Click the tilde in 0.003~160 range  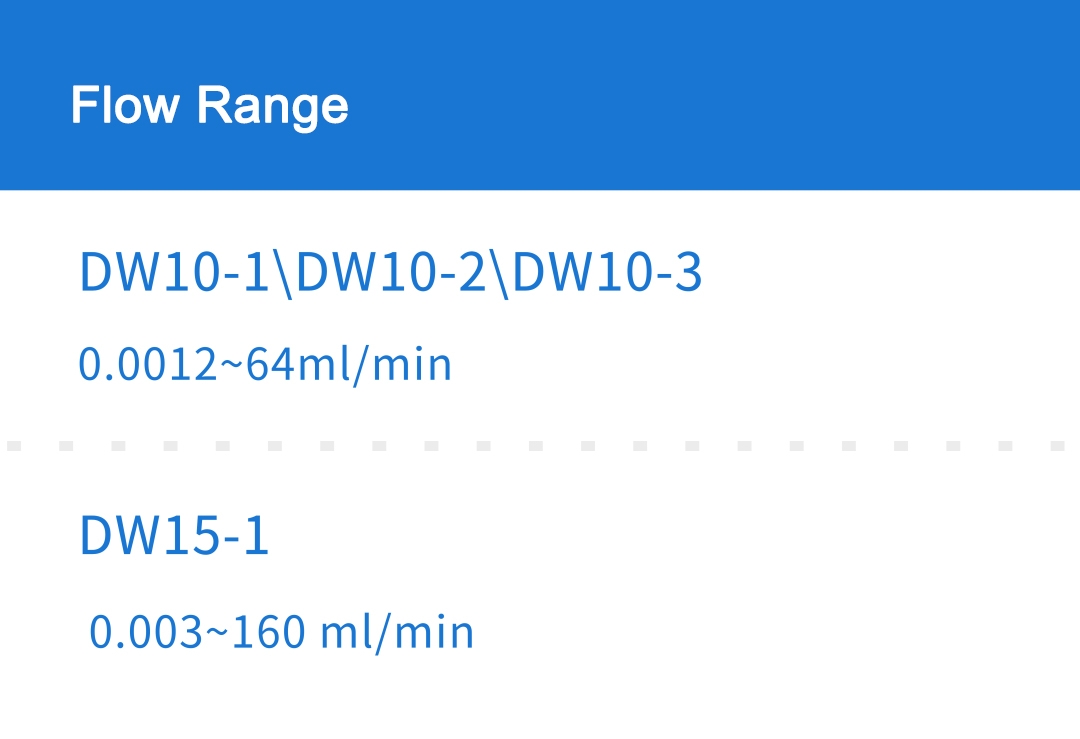point(218,634)
